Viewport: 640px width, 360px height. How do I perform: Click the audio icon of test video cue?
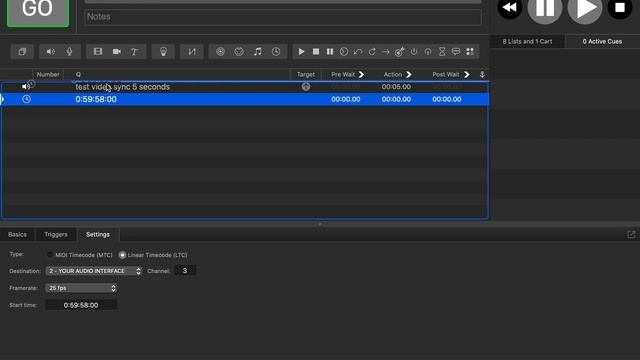tap(26, 87)
